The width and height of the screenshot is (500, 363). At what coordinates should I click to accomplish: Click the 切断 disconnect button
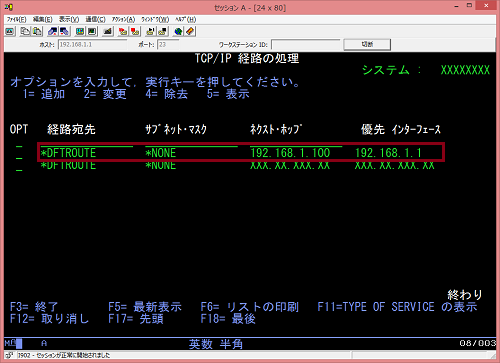pos(367,44)
